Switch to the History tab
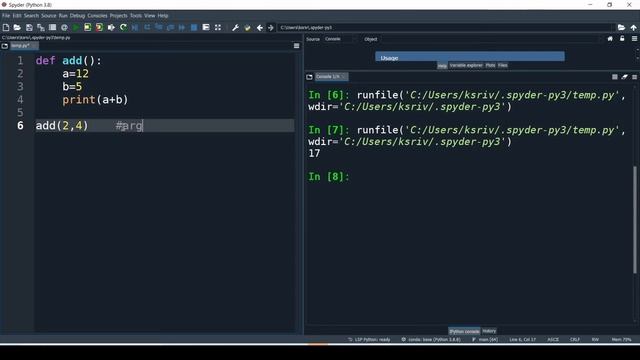 click(x=489, y=331)
